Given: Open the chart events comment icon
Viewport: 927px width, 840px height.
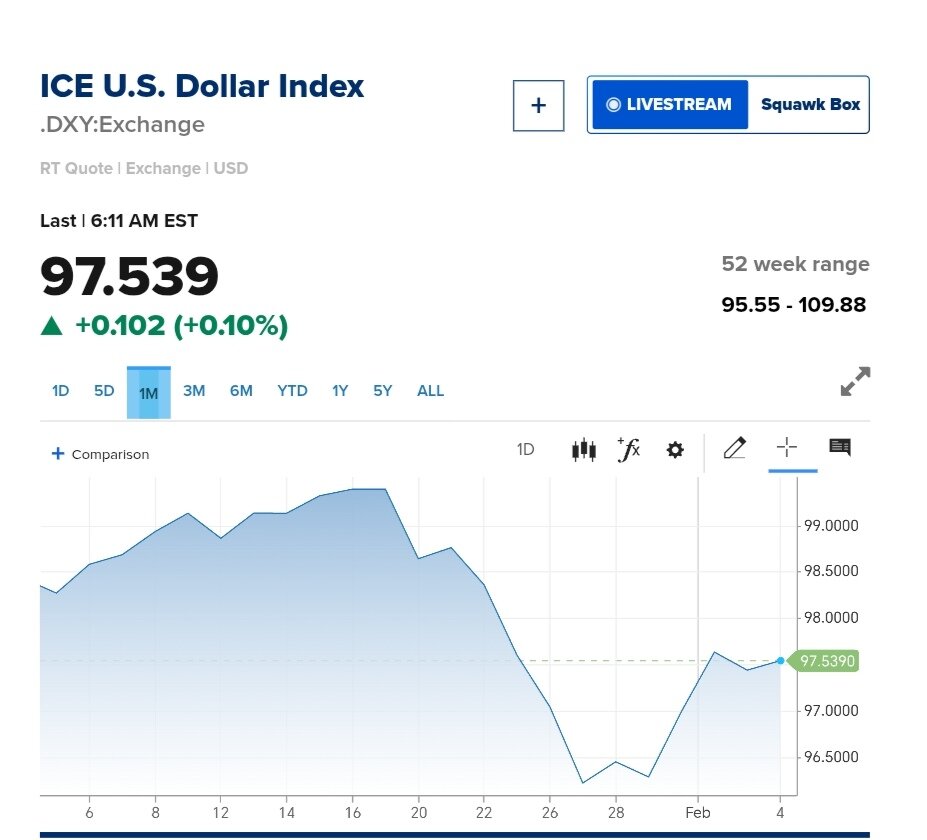Looking at the screenshot, I should (840, 448).
